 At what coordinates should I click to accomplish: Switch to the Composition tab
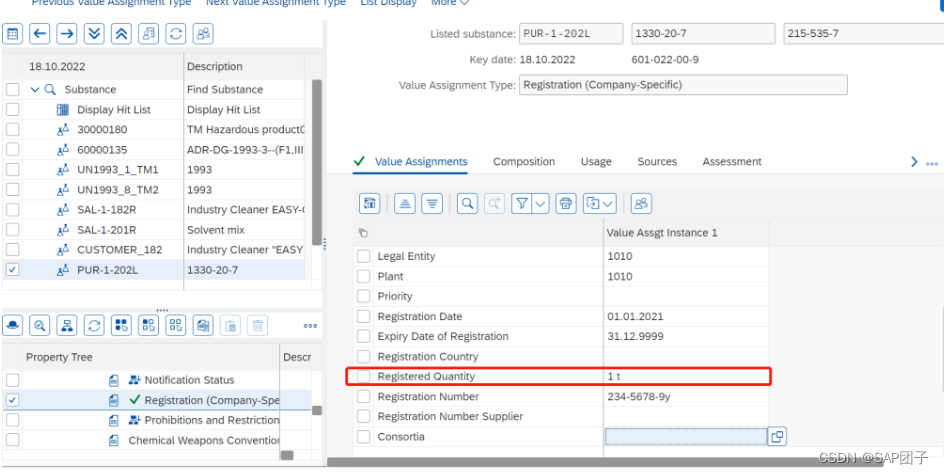click(x=524, y=161)
